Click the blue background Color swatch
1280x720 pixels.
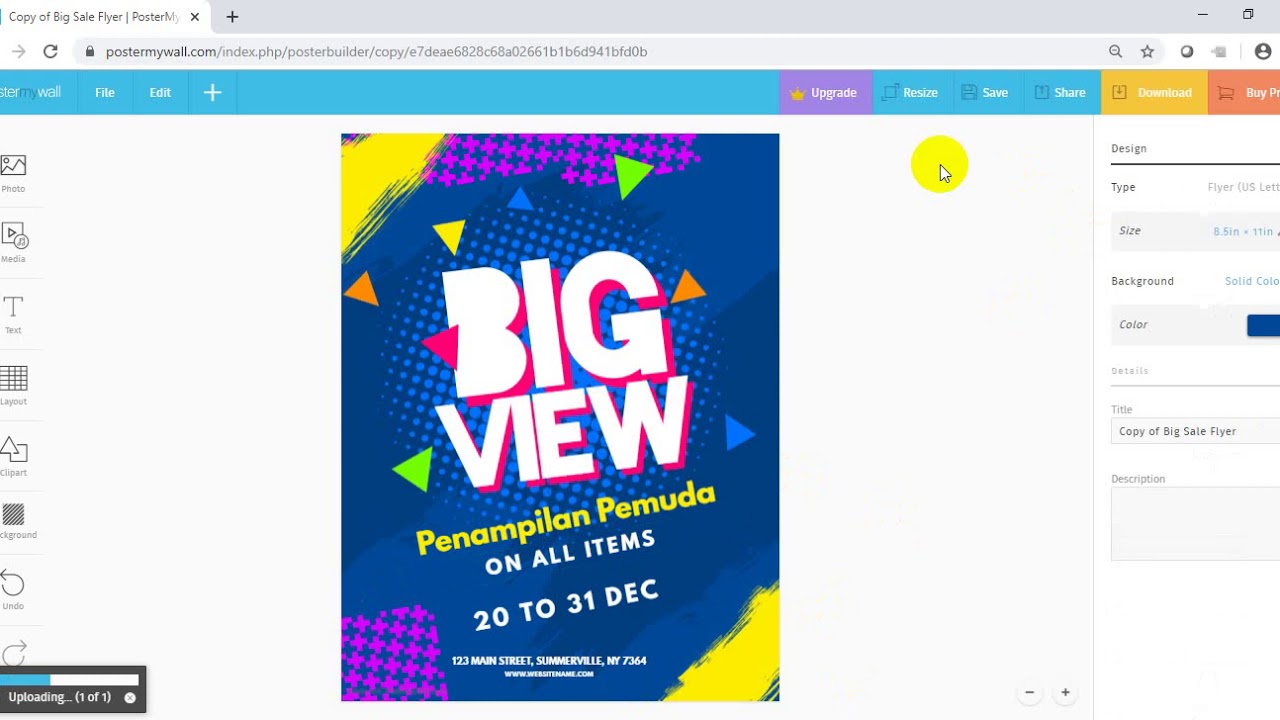click(1263, 325)
